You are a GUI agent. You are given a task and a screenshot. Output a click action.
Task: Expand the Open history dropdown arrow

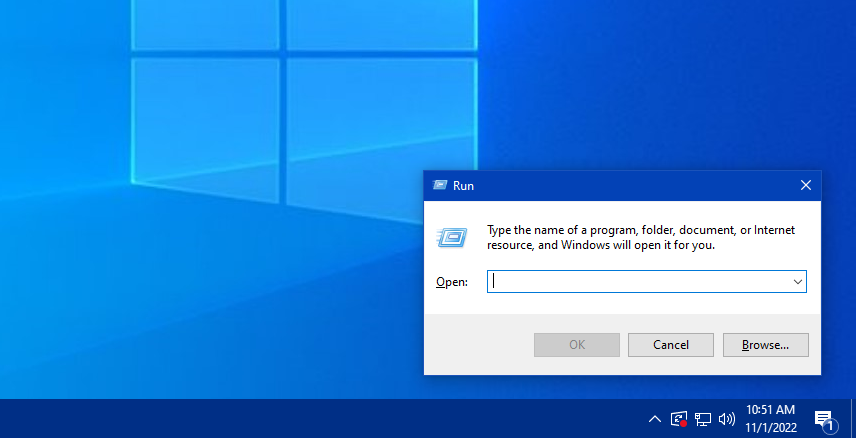798,282
